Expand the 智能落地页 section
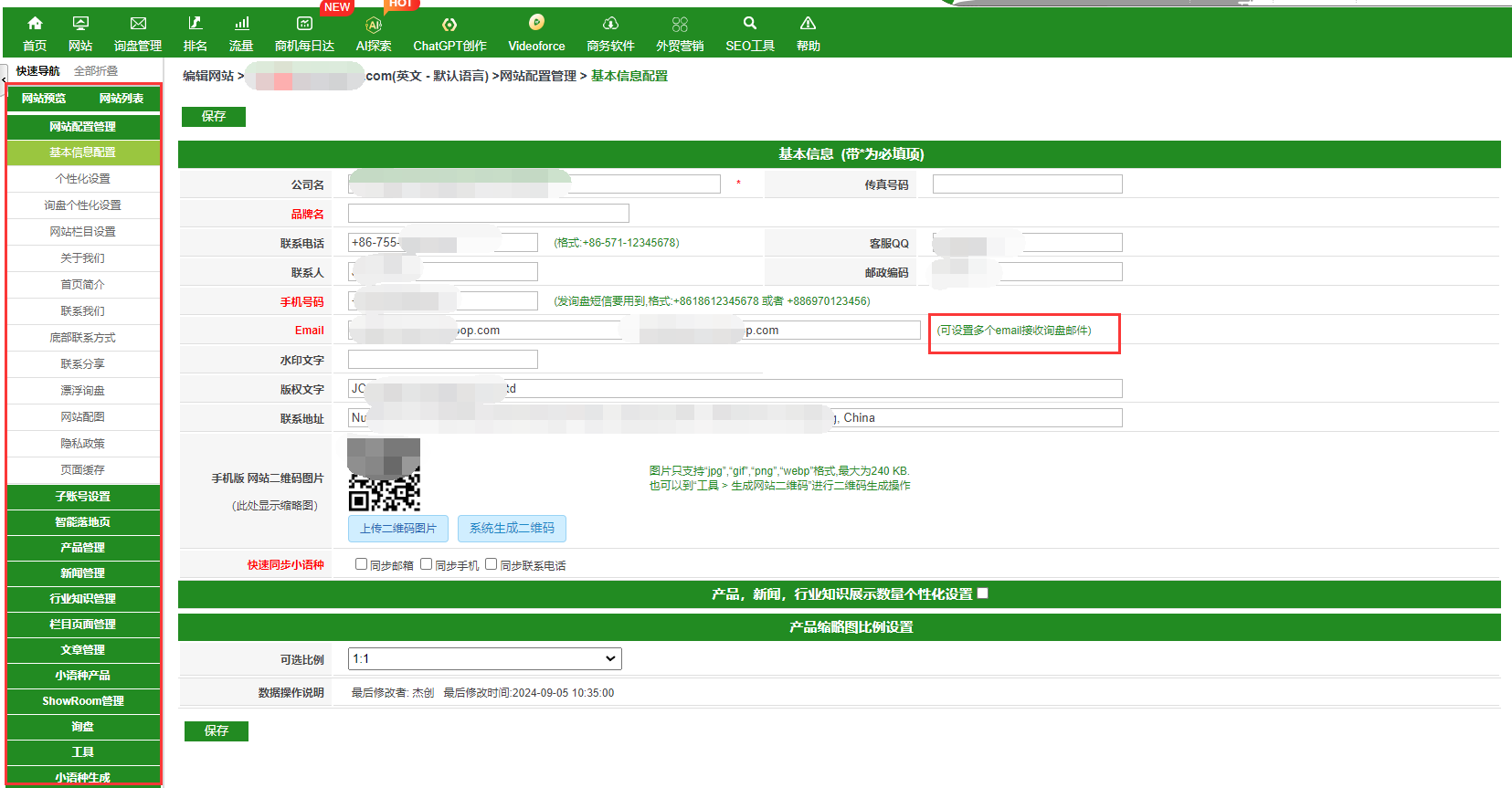 [83, 522]
